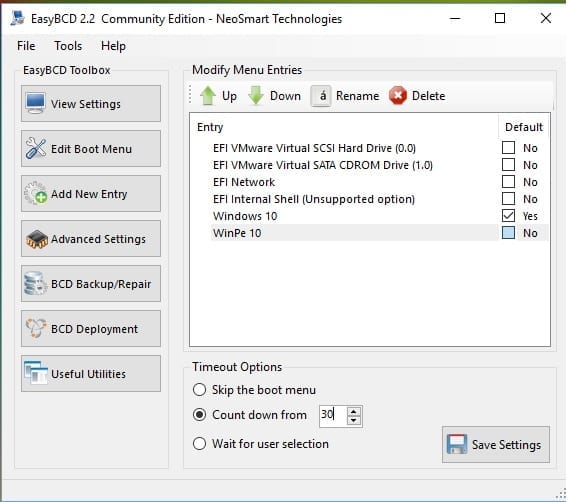Click the Rename entry icon
The height and width of the screenshot is (502, 568).
point(321,96)
